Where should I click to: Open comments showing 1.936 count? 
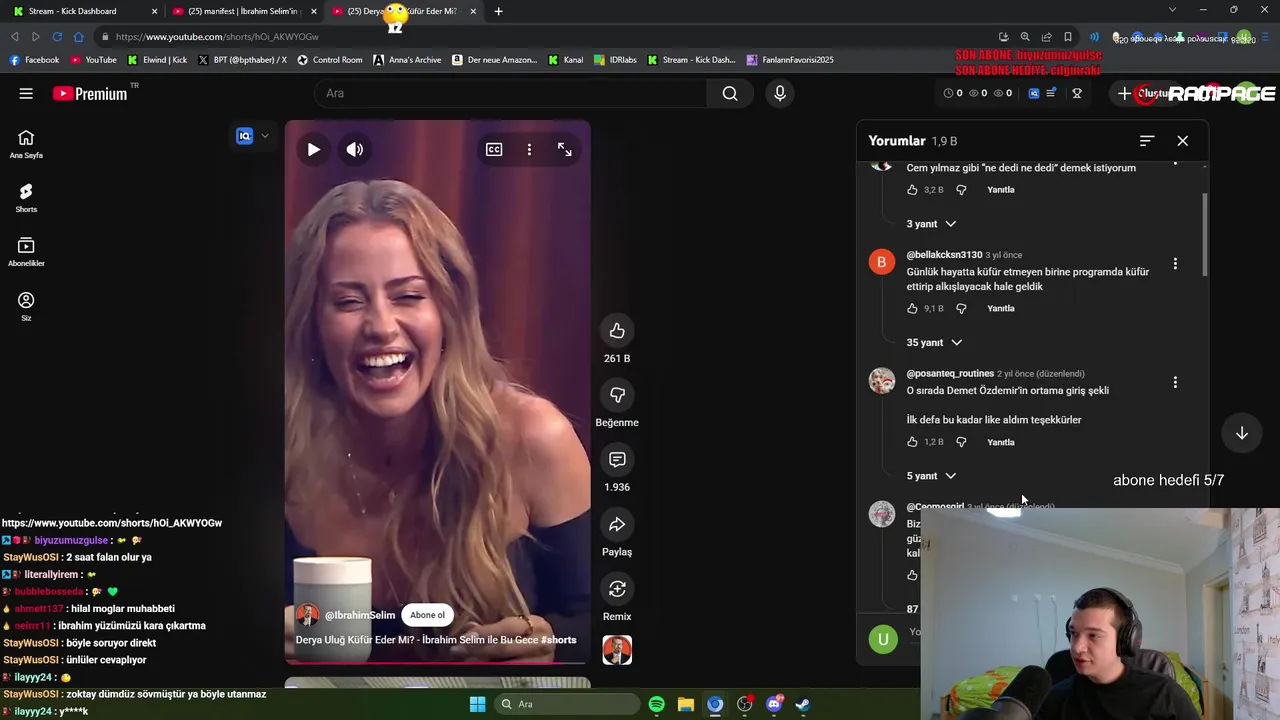pos(617,460)
